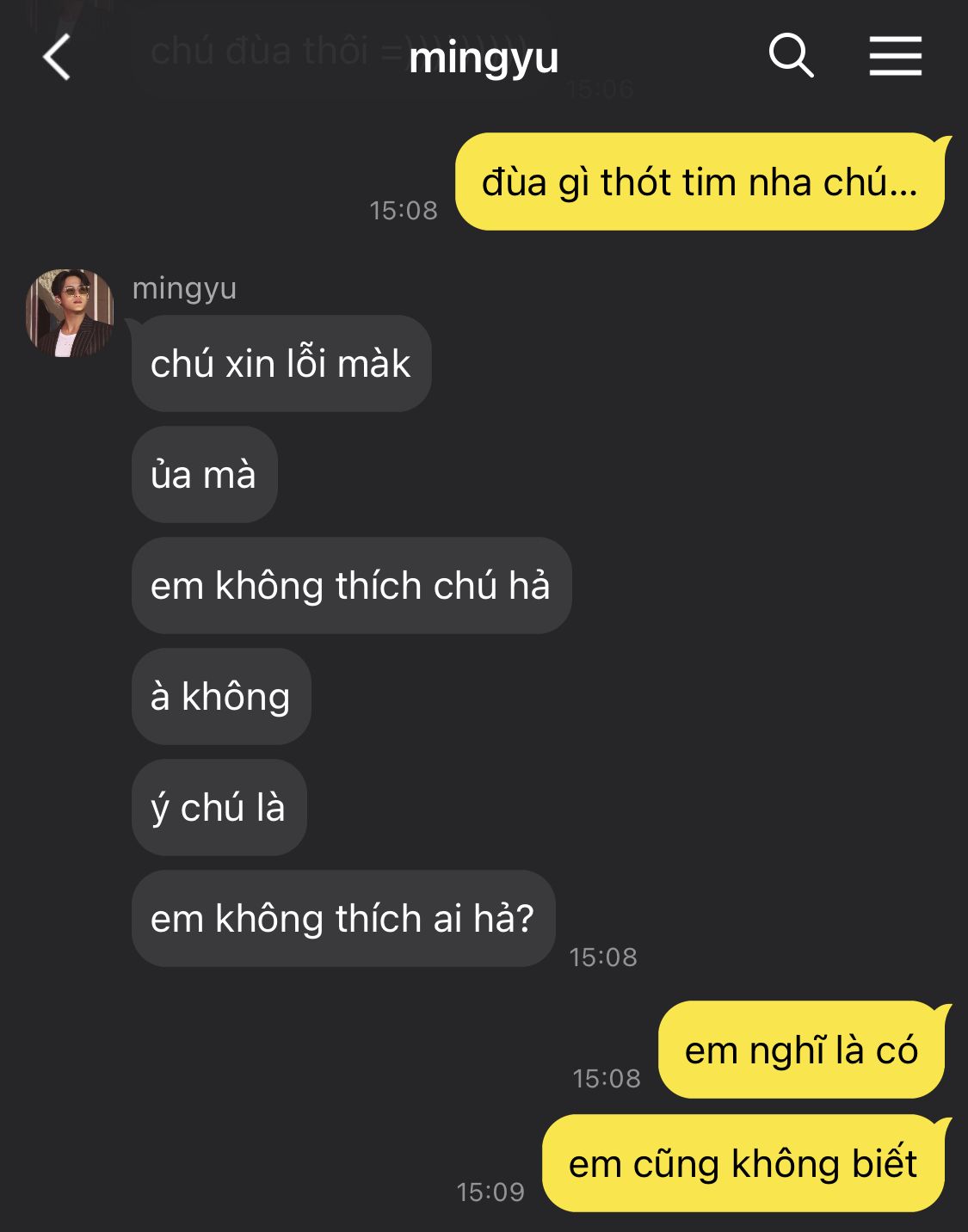Select yellow bubble 'em cũng không biết'
Image resolution: width=968 pixels, height=1232 pixels.
743,1163
